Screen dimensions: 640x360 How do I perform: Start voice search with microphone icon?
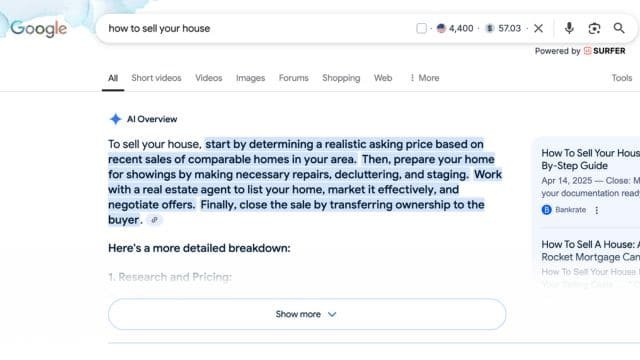click(x=569, y=28)
